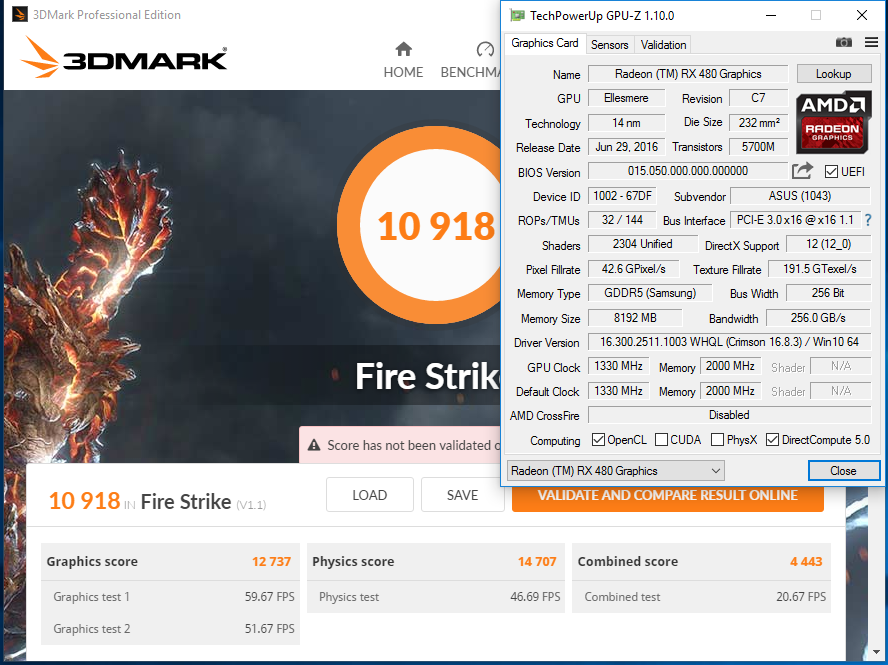The height and width of the screenshot is (665, 888).
Task: Open the GPU-Z hamburger menu icon
Action: [872, 42]
